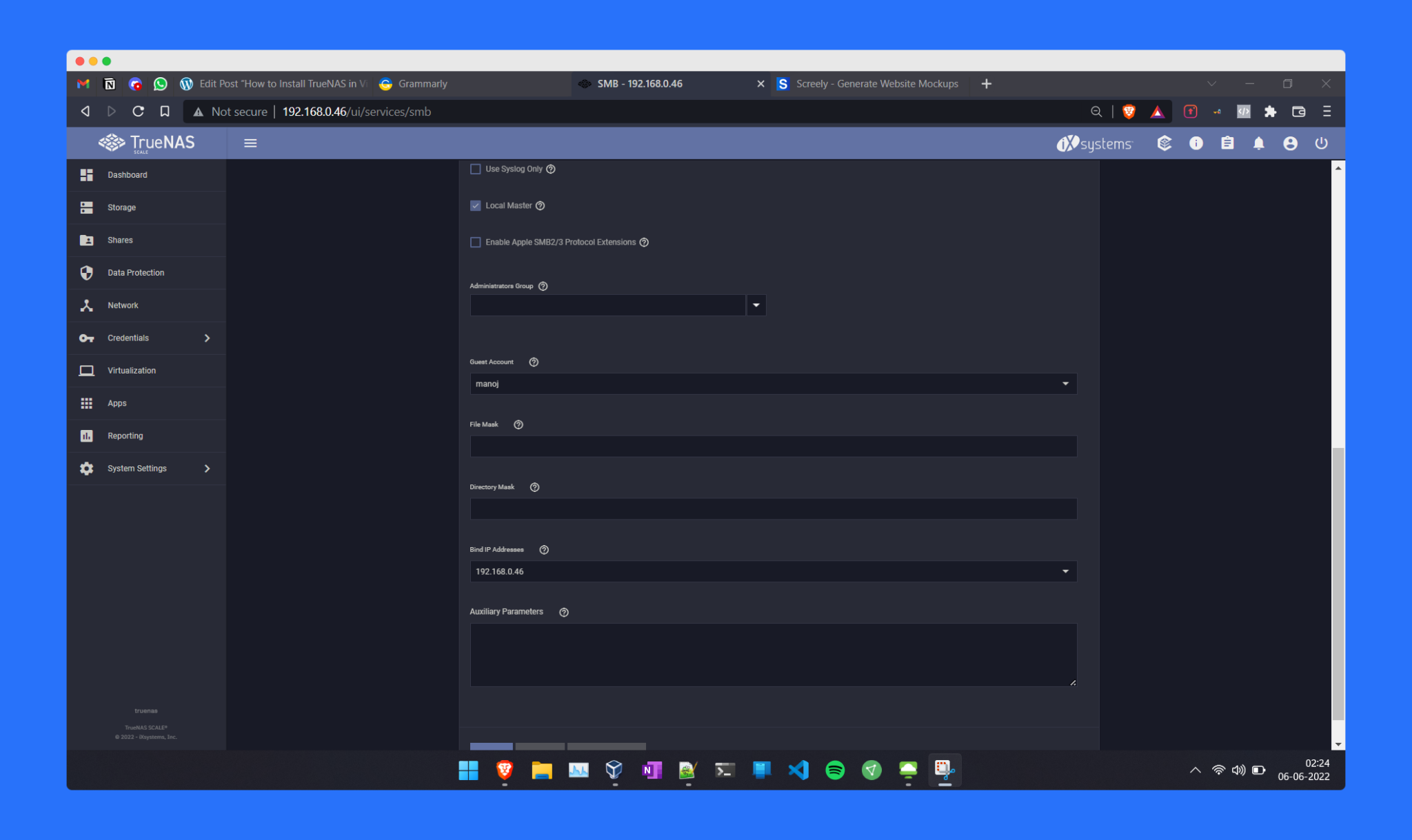Open Data Protection settings
1412x840 pixels.
click(x=135, y=272)
